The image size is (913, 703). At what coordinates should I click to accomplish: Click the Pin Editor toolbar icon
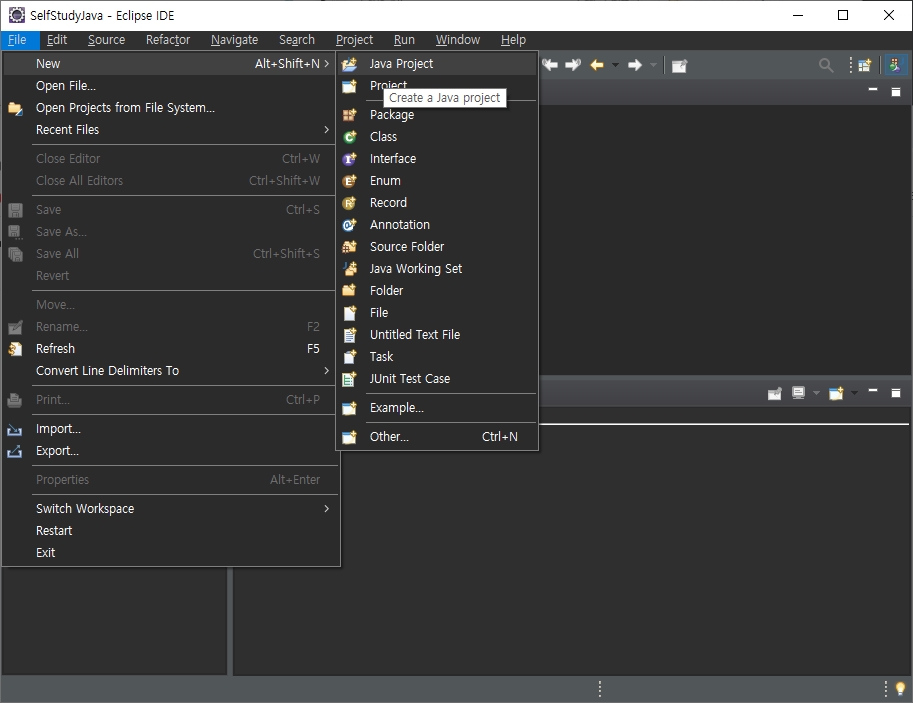(x=680, y=66)
